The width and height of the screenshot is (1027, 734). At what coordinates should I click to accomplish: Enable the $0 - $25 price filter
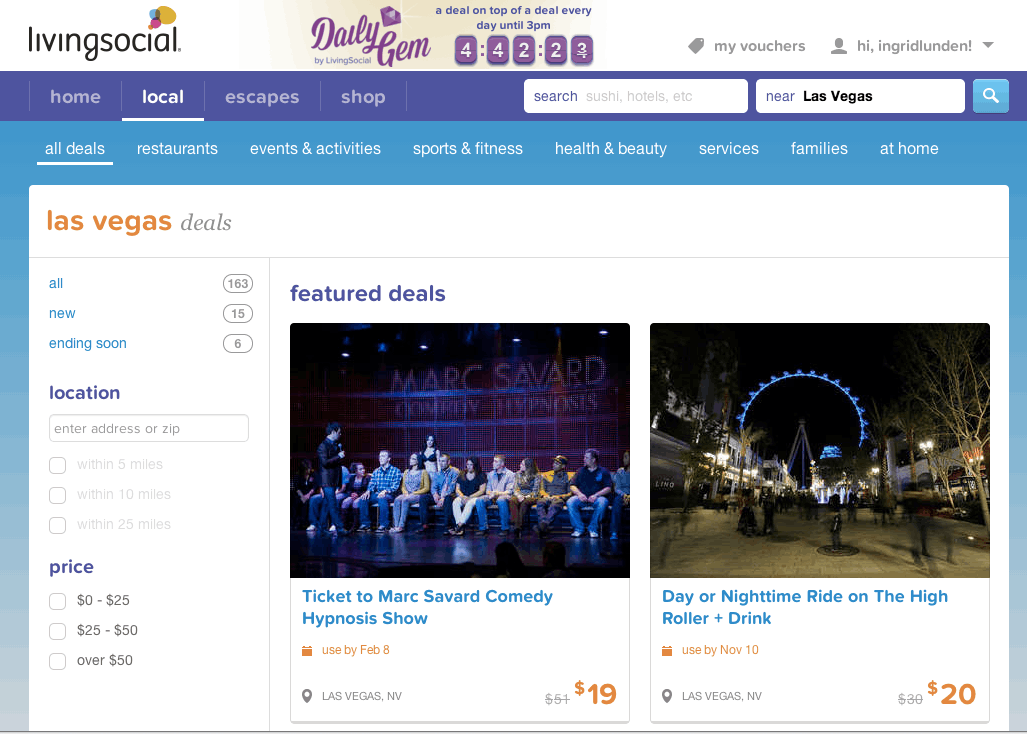[58, 601]
